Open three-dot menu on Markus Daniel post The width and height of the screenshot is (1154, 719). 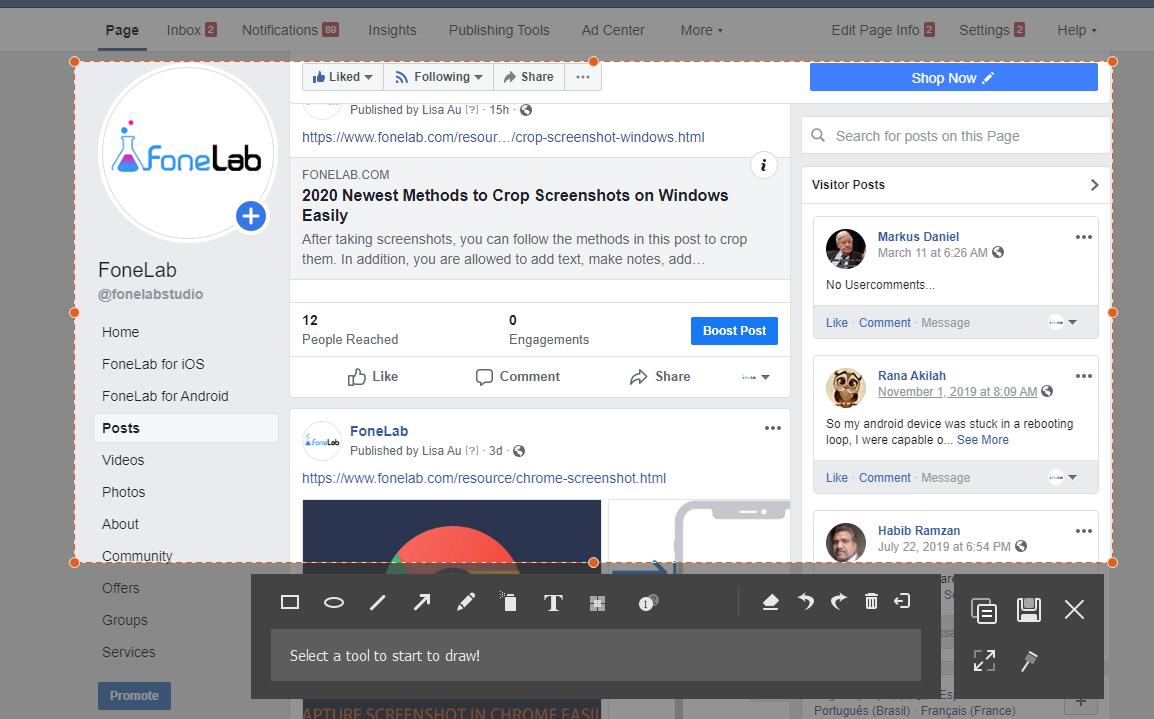(x=1083, y=237)
